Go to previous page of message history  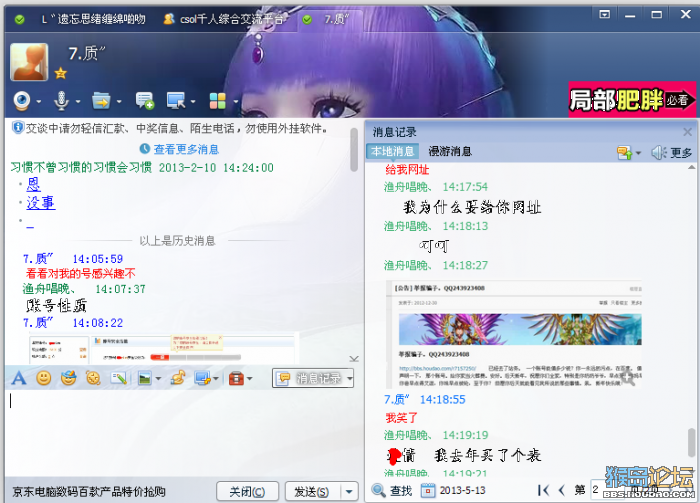(562, 491)
